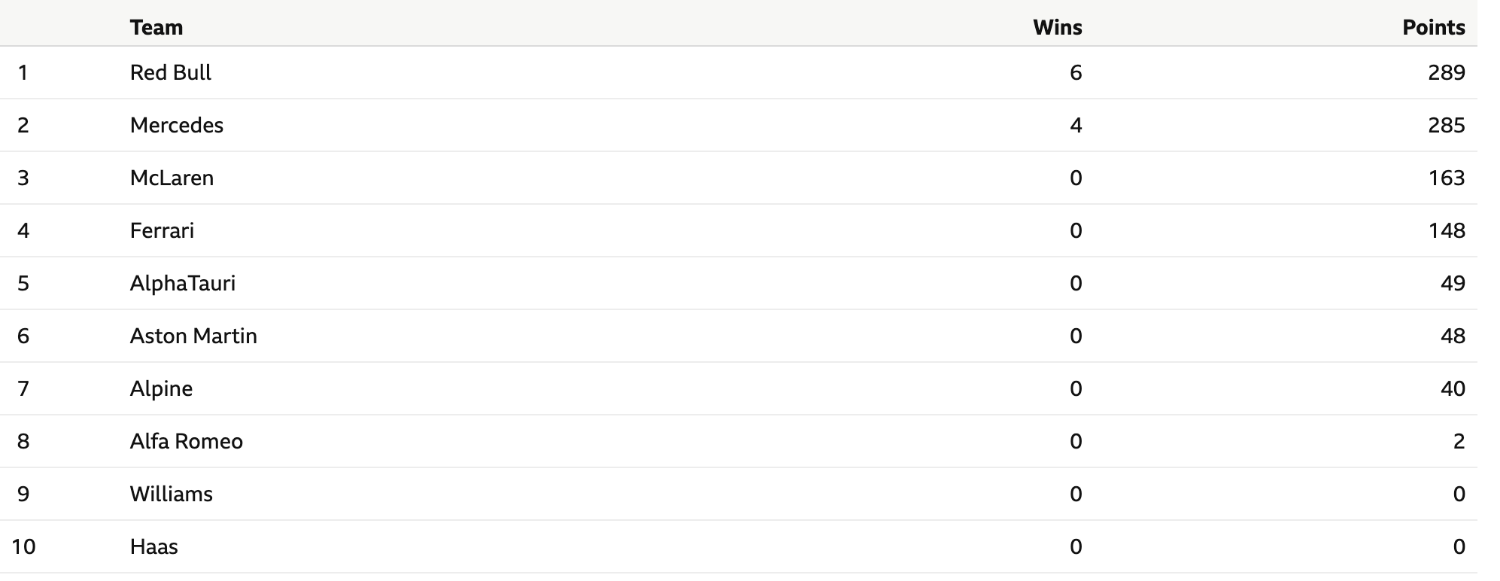Click the Wins column header
This screenshot has width=1500, height=581.
(x=1057, y=27)
